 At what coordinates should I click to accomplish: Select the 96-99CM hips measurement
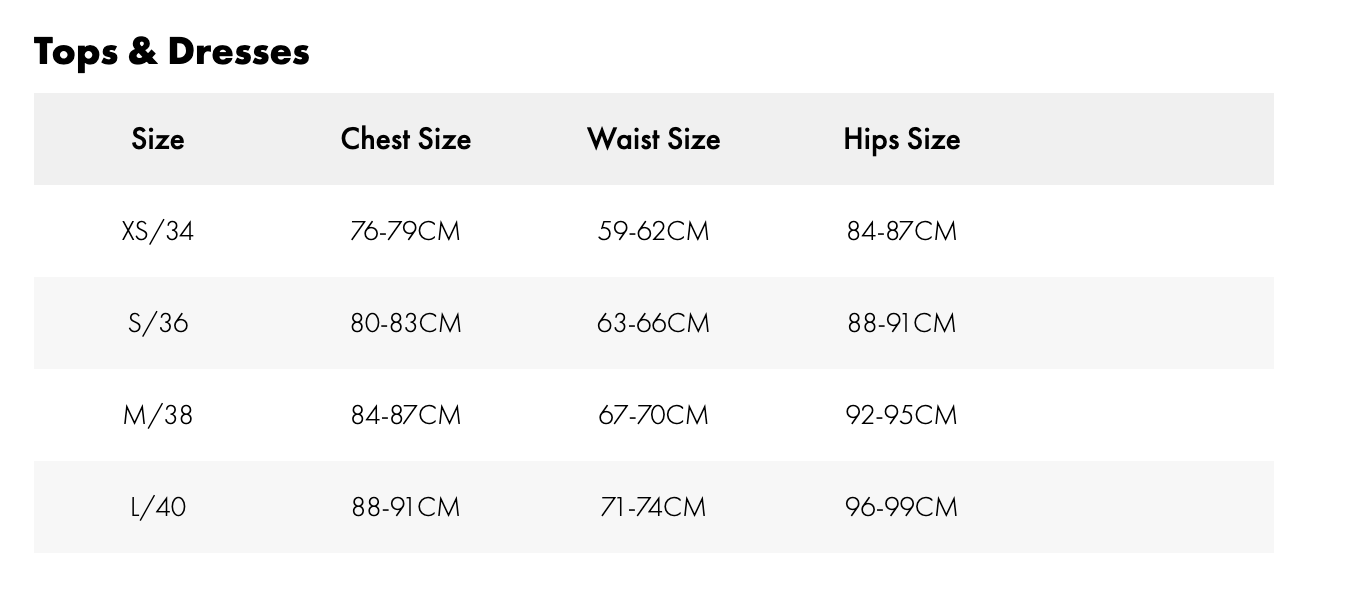tap(901, 507)
